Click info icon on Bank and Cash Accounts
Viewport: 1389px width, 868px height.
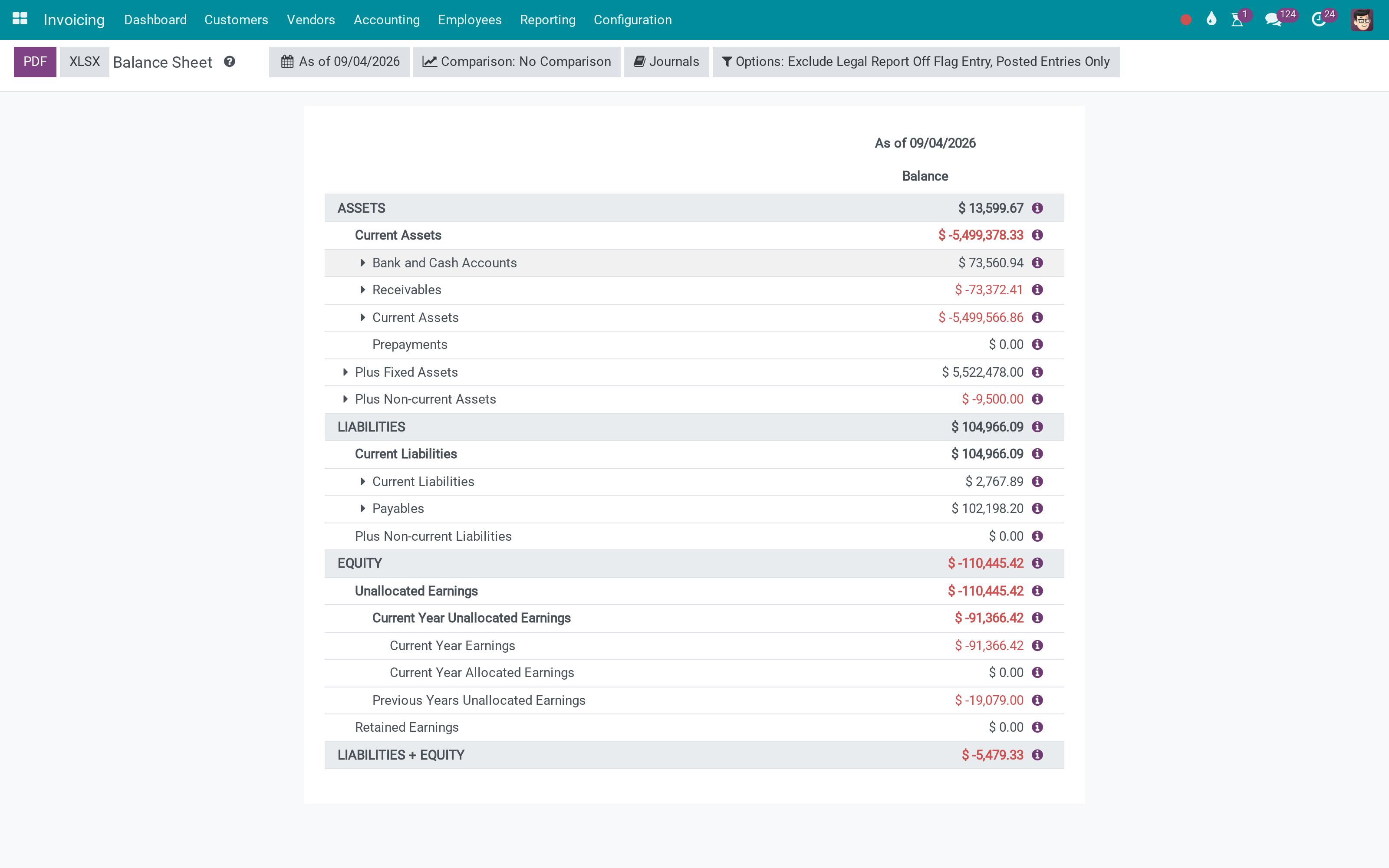coord(1037,262)
